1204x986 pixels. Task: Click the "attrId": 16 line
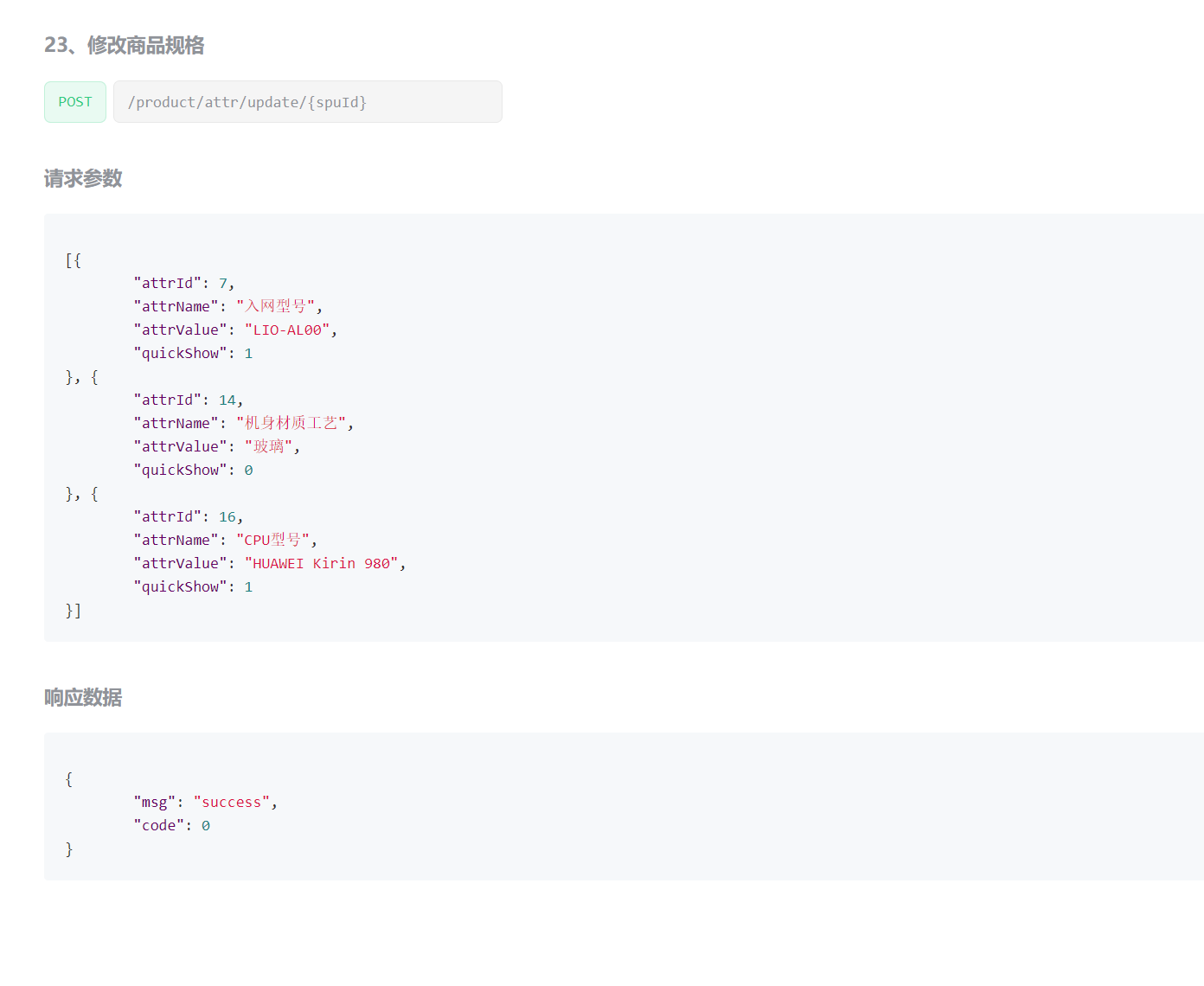(x=189, y=517)
